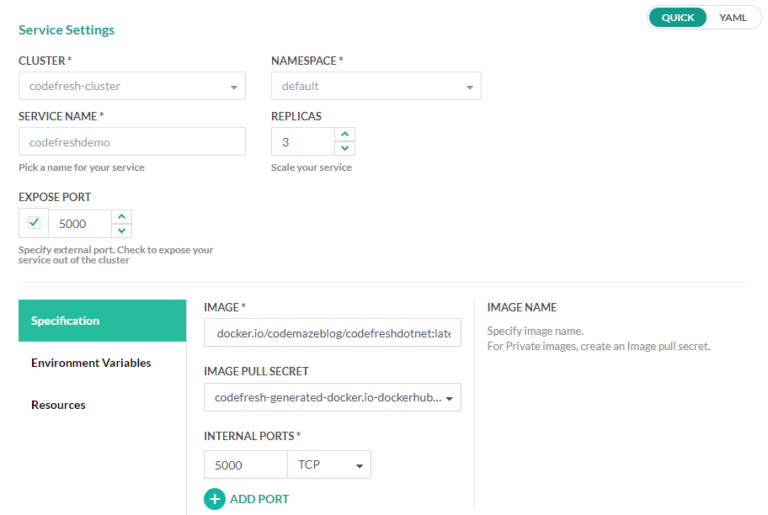The height and width of the screenshot is (515, 768).
Task: Open the Specification tab
Action: pyautogui.click(x=102, y=321)
